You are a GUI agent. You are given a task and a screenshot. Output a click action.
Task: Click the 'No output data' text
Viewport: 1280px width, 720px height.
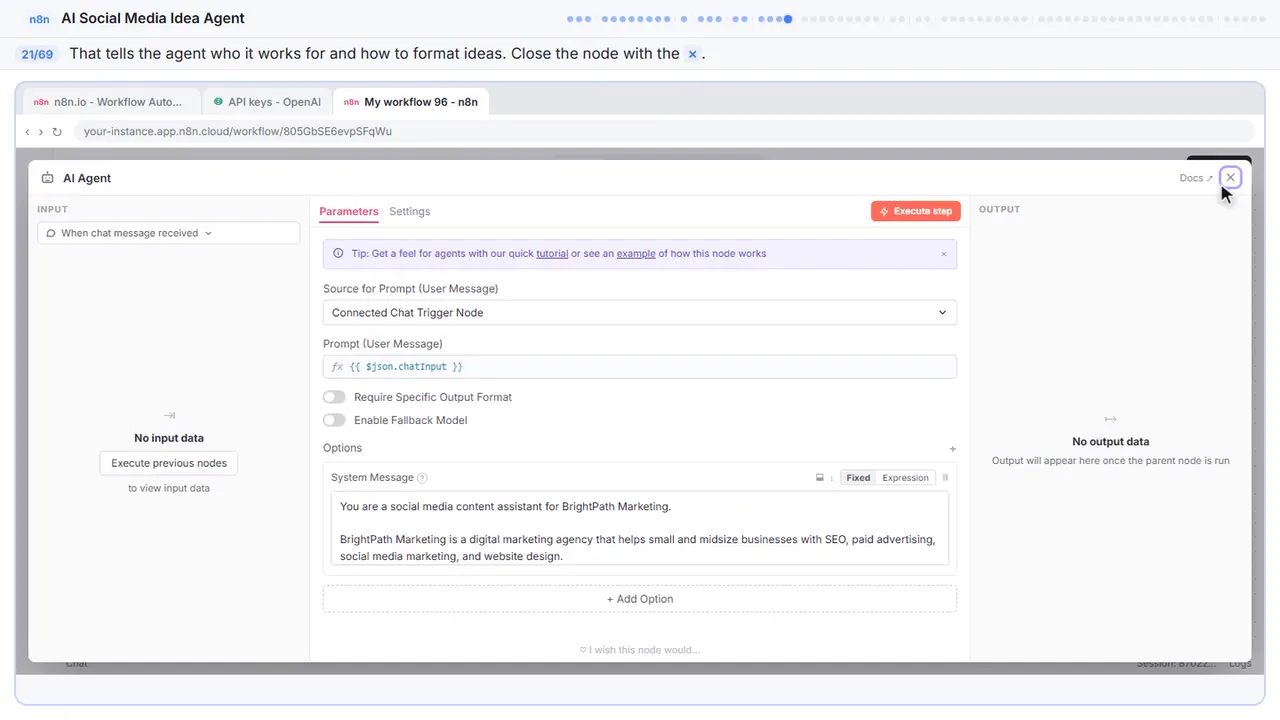1110,442
